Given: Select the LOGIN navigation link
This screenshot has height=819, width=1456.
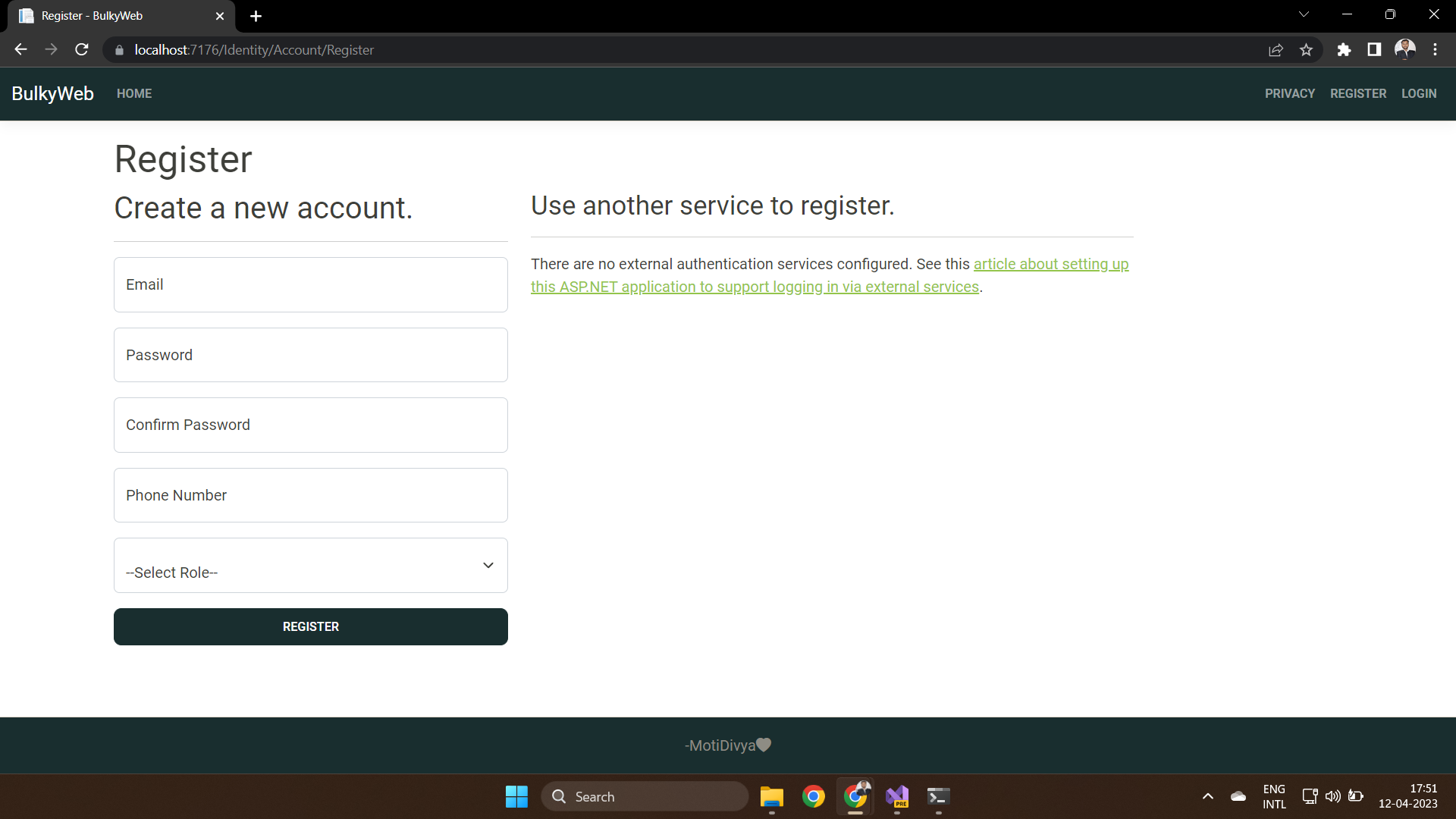Looking at the screenshot, I should click(x=1418, y=93).
